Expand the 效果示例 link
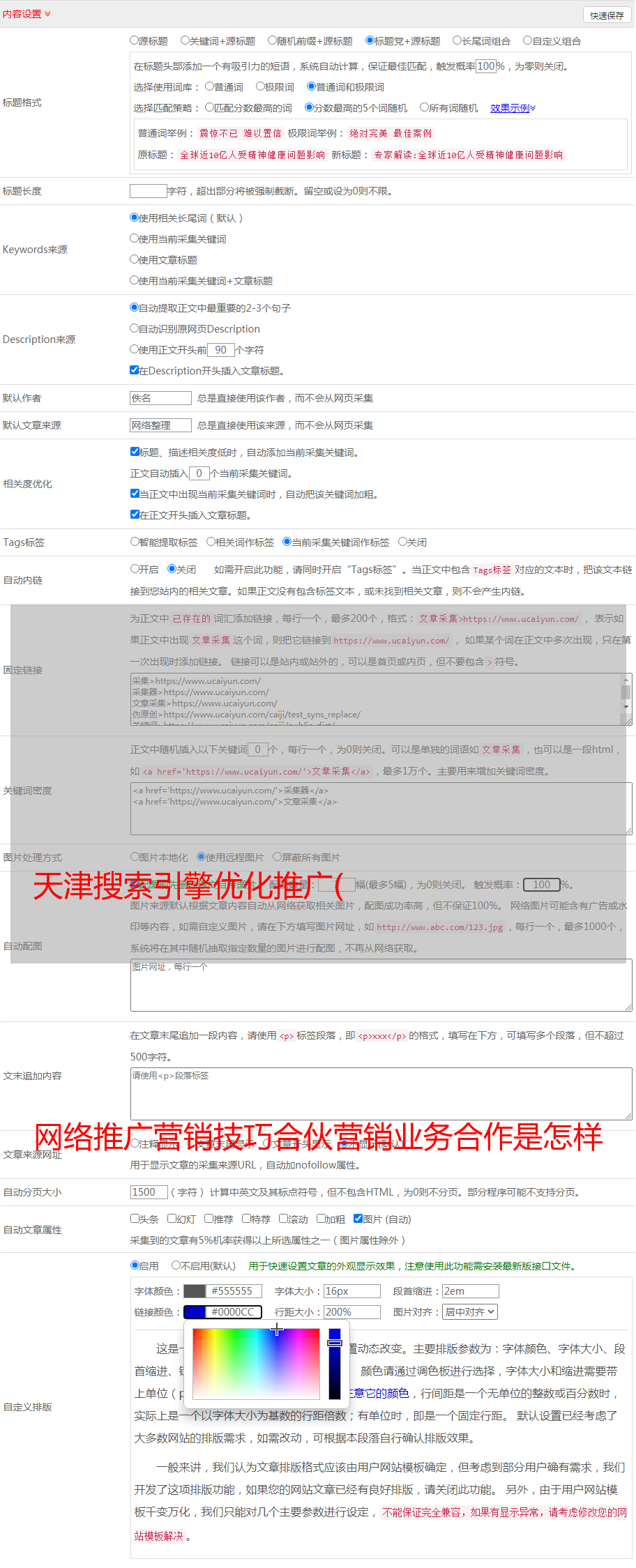 pos(513,108)
